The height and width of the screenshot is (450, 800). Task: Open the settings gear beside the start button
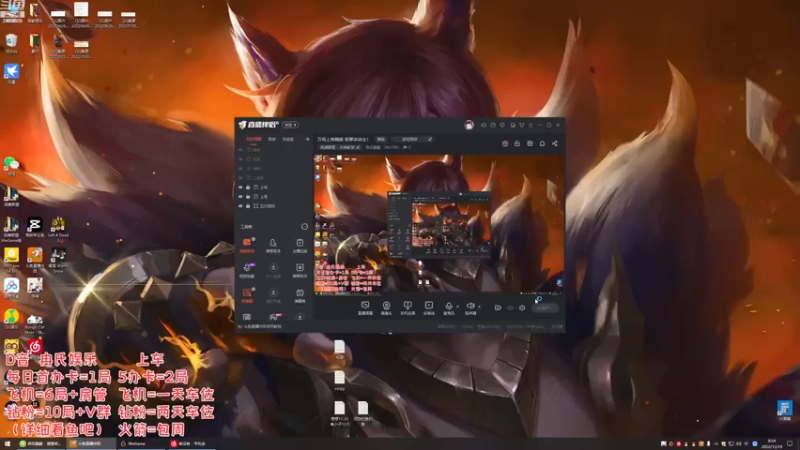click(x=522, y=308)
